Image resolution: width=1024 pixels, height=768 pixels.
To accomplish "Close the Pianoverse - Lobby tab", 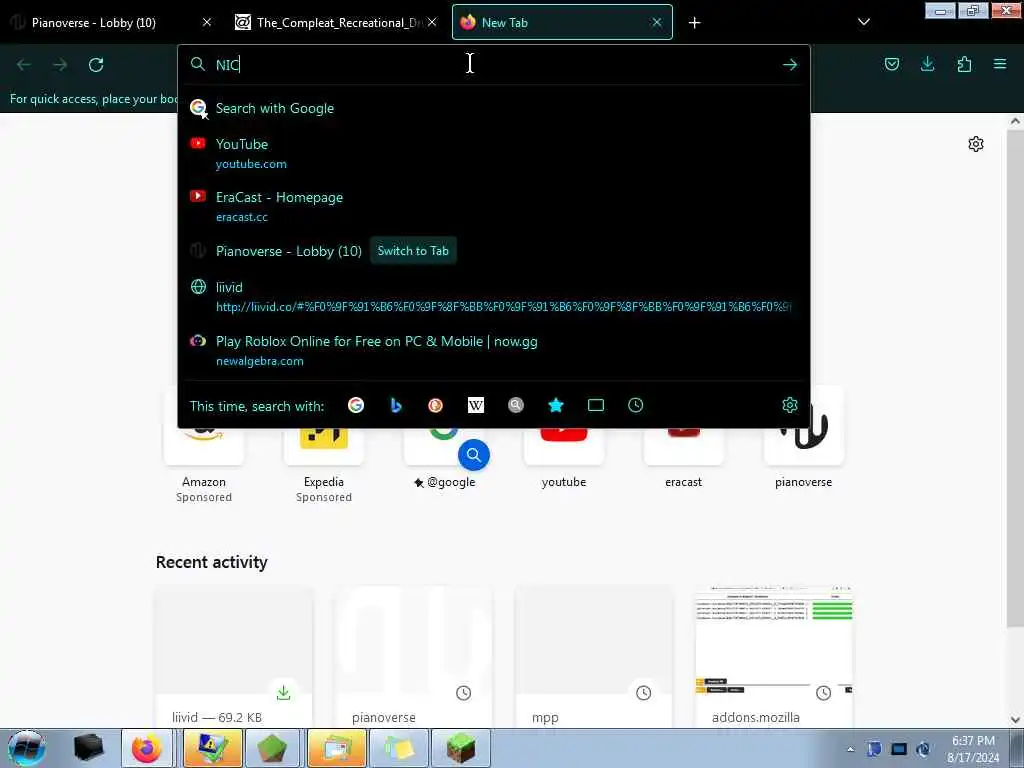I will tap(206, 22).
